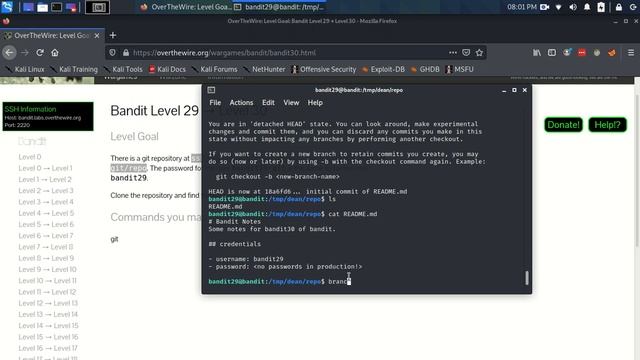Launch terminal from the top panel icon

click(x=57, y=7)
